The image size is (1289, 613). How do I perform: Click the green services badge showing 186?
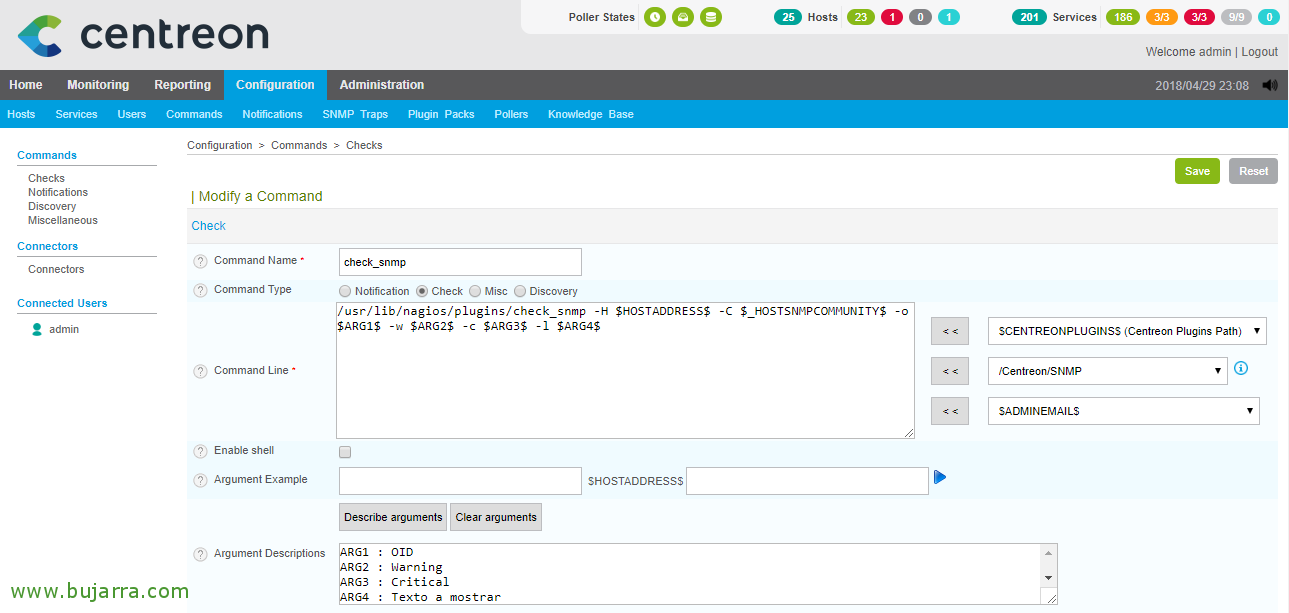click(x=1123, y=17)
